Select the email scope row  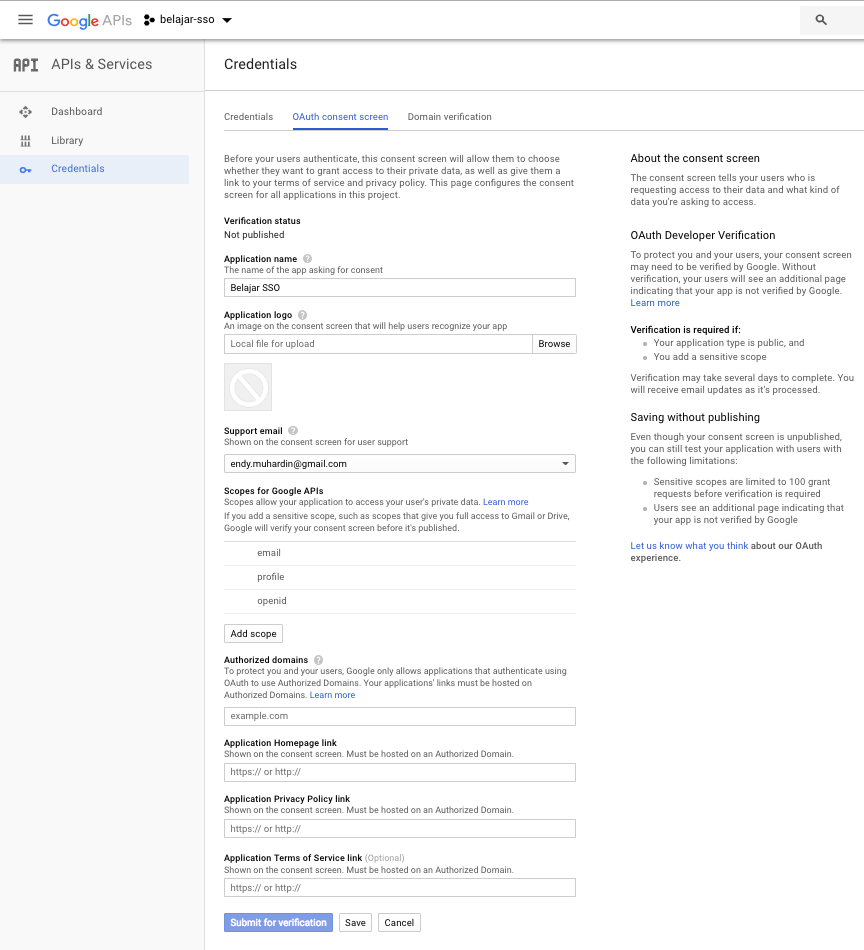pyautogui.click(x=400, y=553)
